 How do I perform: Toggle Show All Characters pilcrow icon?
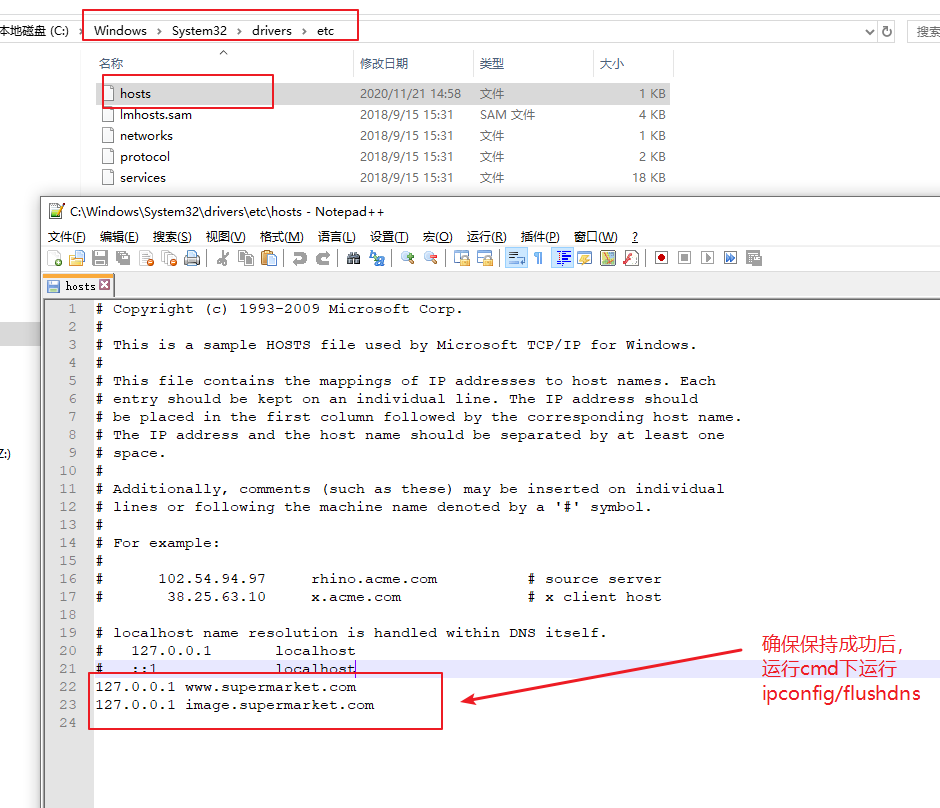coord(538,258)
